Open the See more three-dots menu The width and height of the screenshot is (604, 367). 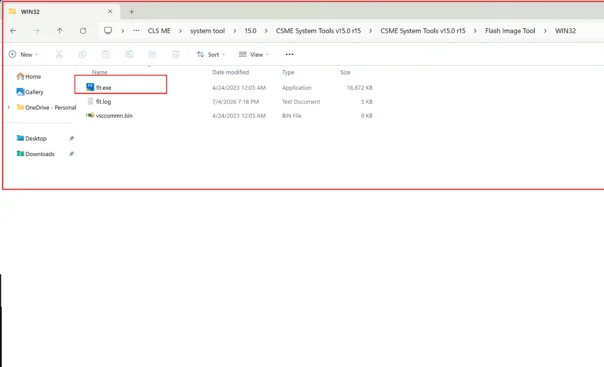point(289,54)
